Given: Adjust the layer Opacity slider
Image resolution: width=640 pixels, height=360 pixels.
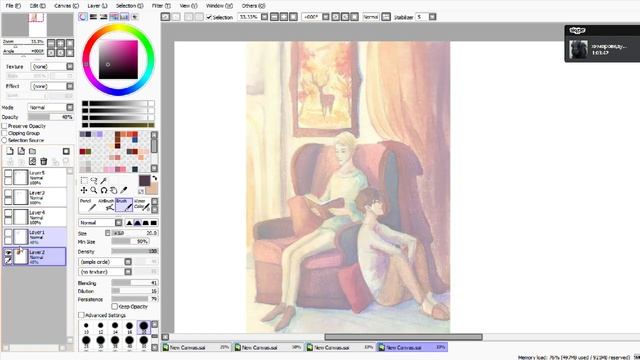Looking at the screenshot, I should tap(51, 117).
